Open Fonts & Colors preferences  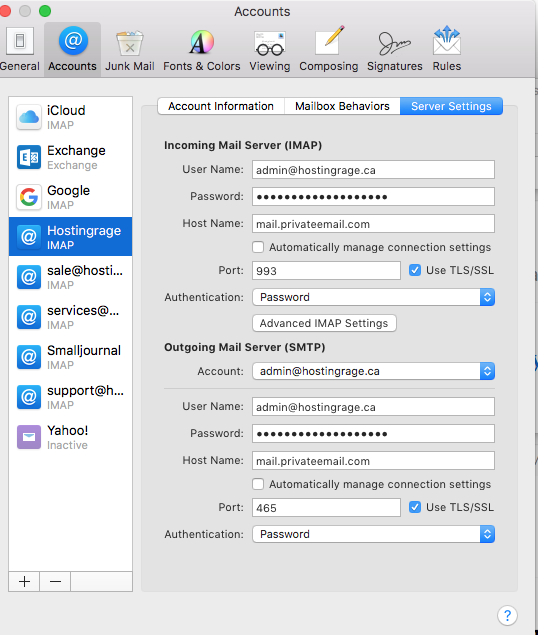(202, 49)
